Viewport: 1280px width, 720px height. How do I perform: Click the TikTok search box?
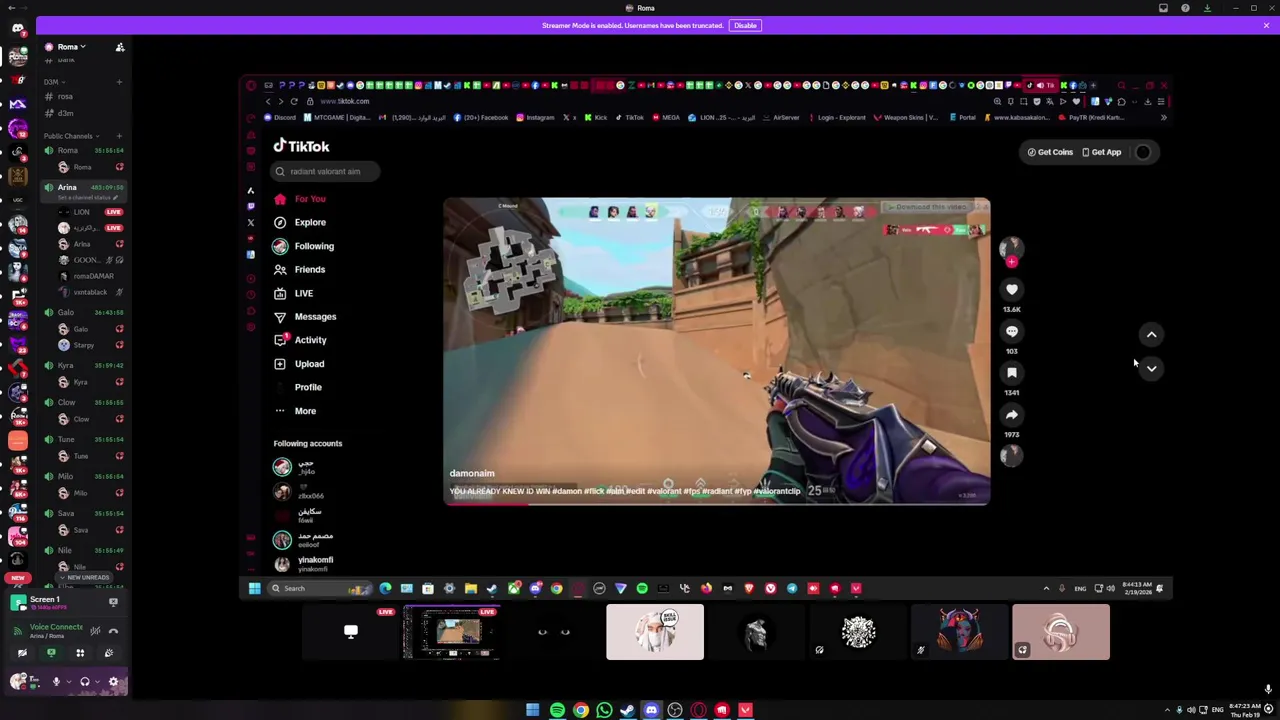pos(326,171)
